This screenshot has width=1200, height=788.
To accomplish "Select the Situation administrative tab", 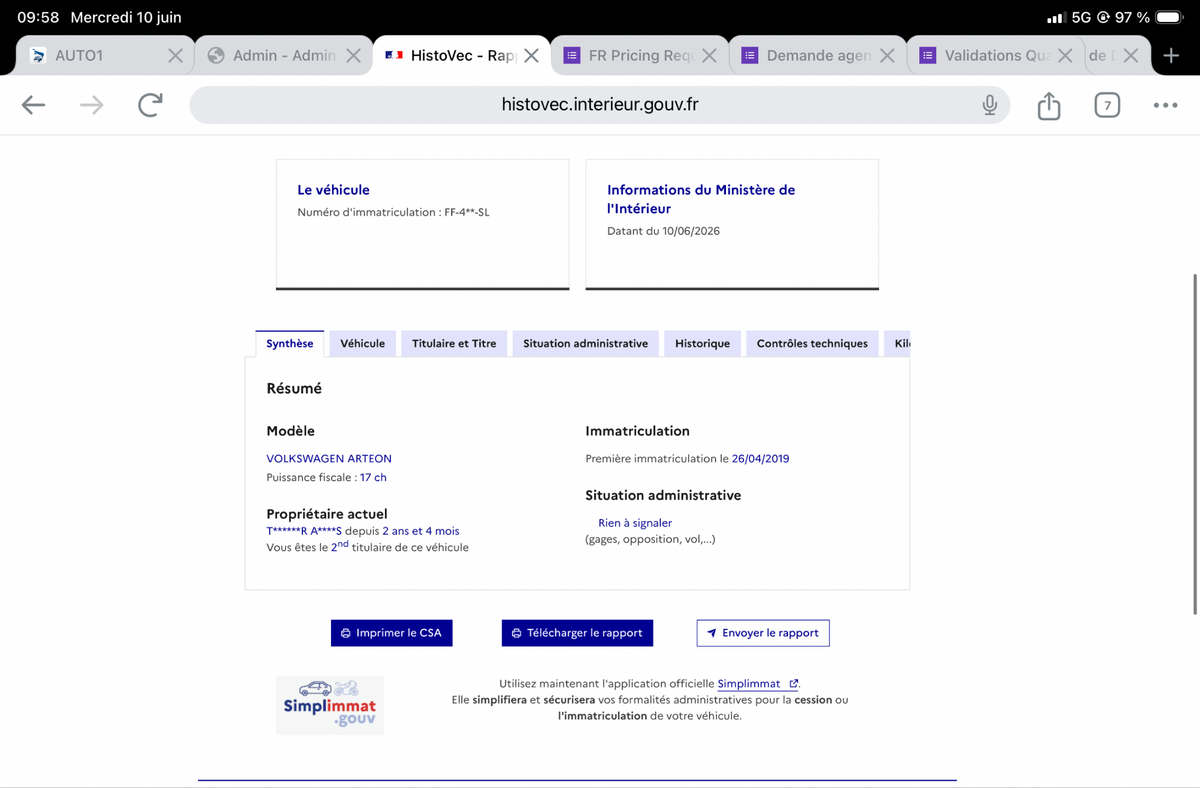I will point(585,343).
